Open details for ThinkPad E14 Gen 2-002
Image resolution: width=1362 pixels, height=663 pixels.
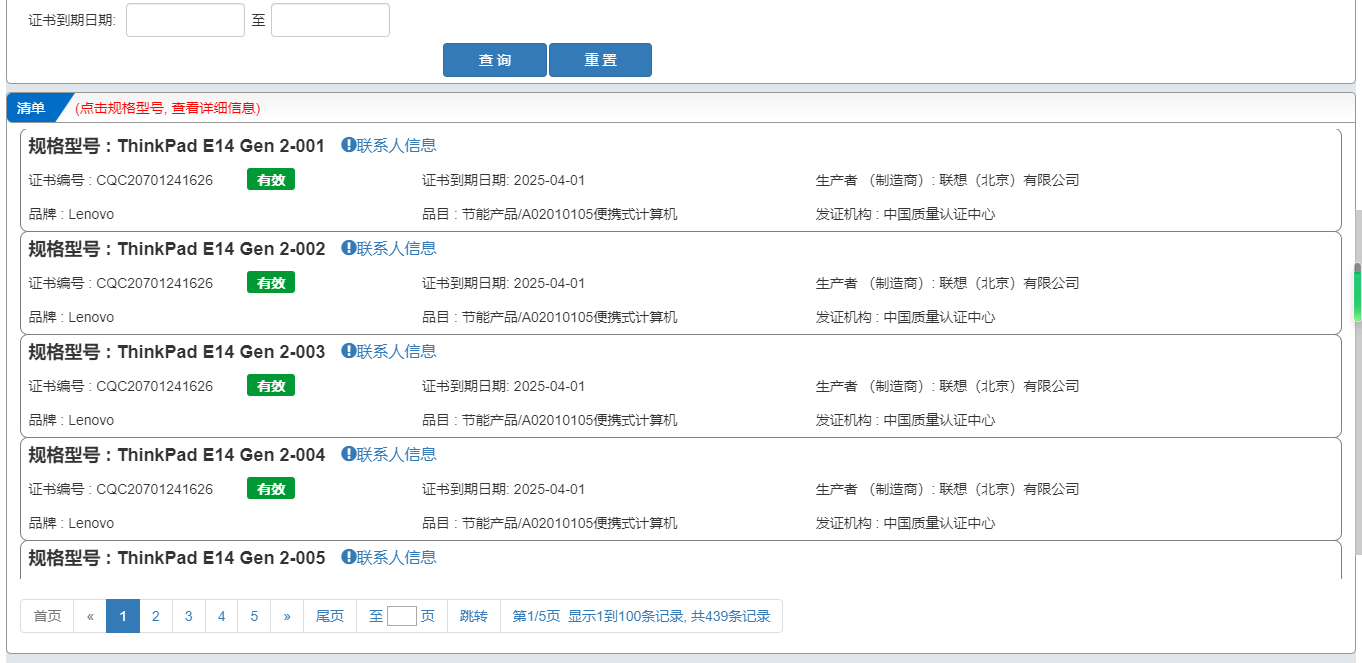(176, 249)
